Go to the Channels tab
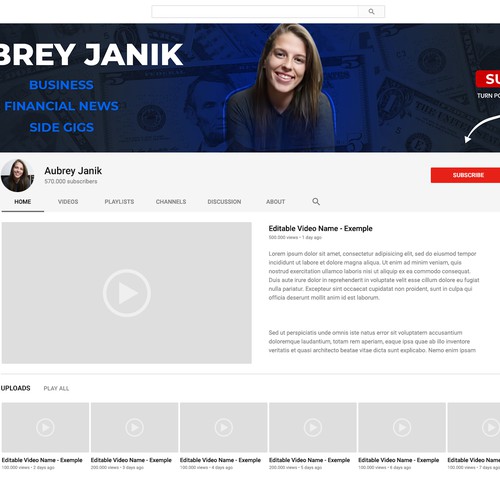Screen dimensions: 500x500 coord(171,202)
